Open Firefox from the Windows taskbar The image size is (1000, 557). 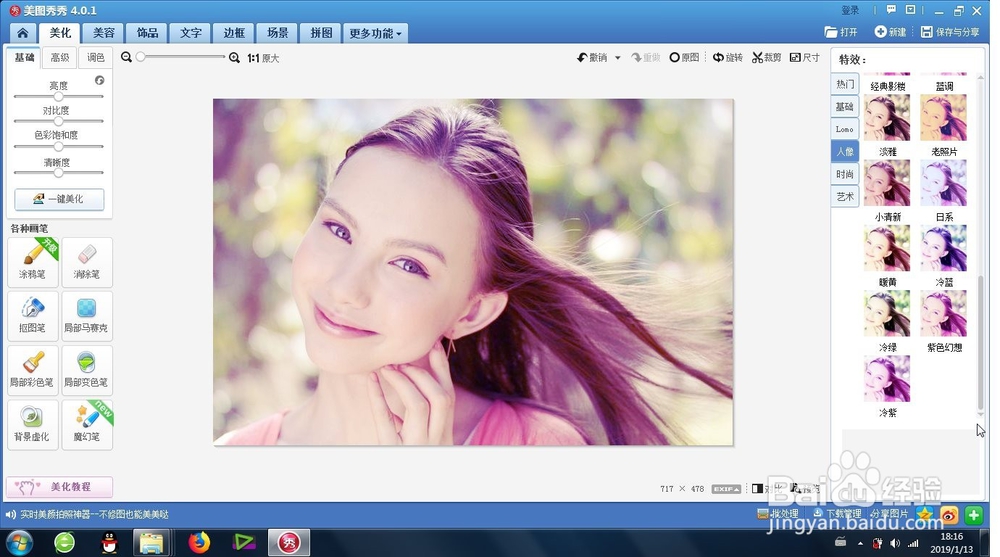coord(200,543)
